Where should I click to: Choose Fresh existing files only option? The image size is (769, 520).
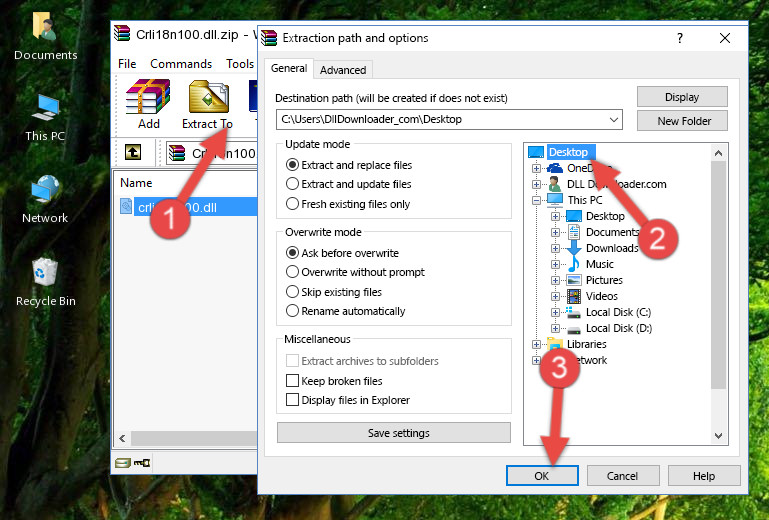(x=348, y=204)
